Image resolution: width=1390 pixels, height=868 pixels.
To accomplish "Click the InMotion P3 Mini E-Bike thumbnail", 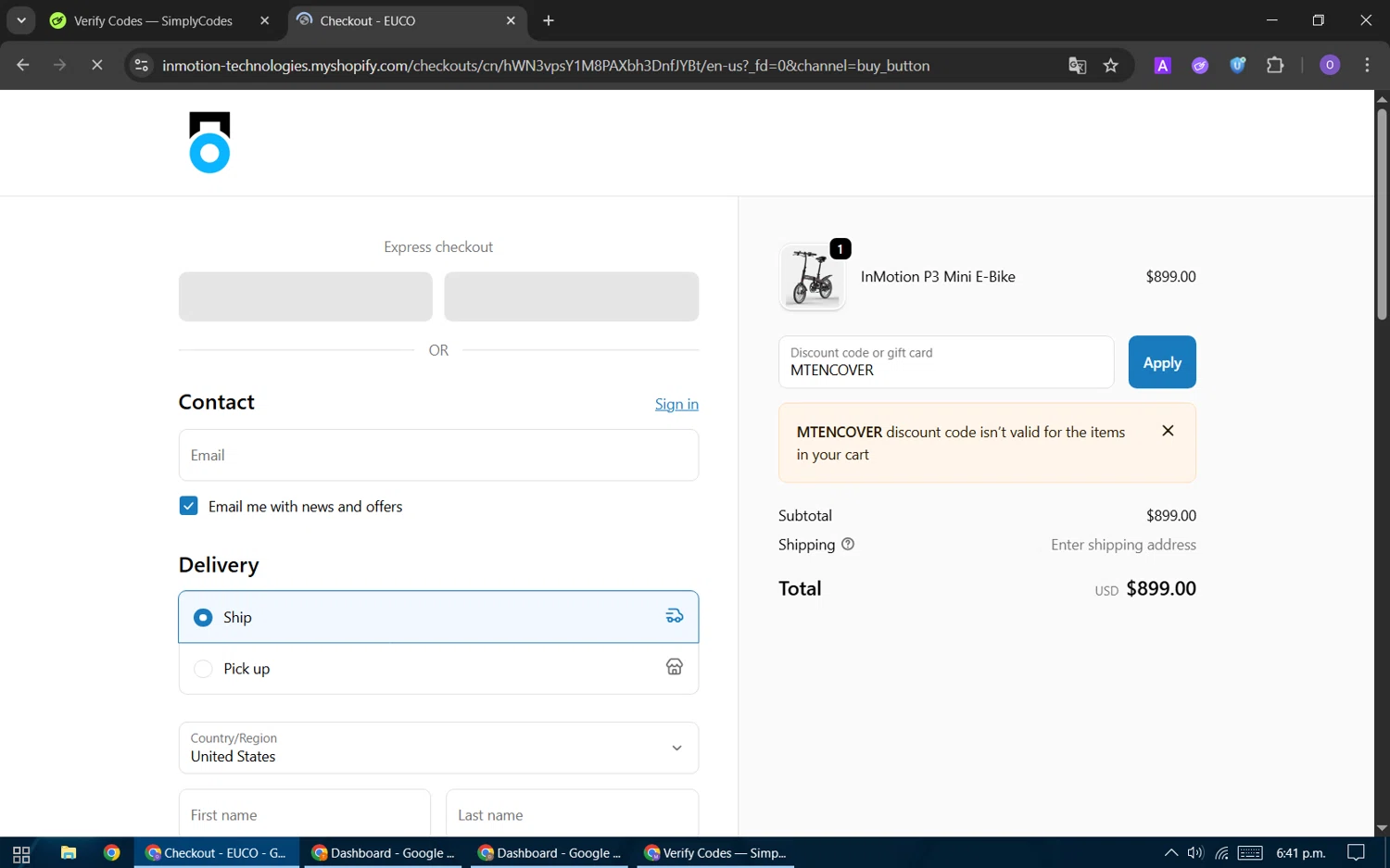I will pyautogui.click(x=813, y=277).
